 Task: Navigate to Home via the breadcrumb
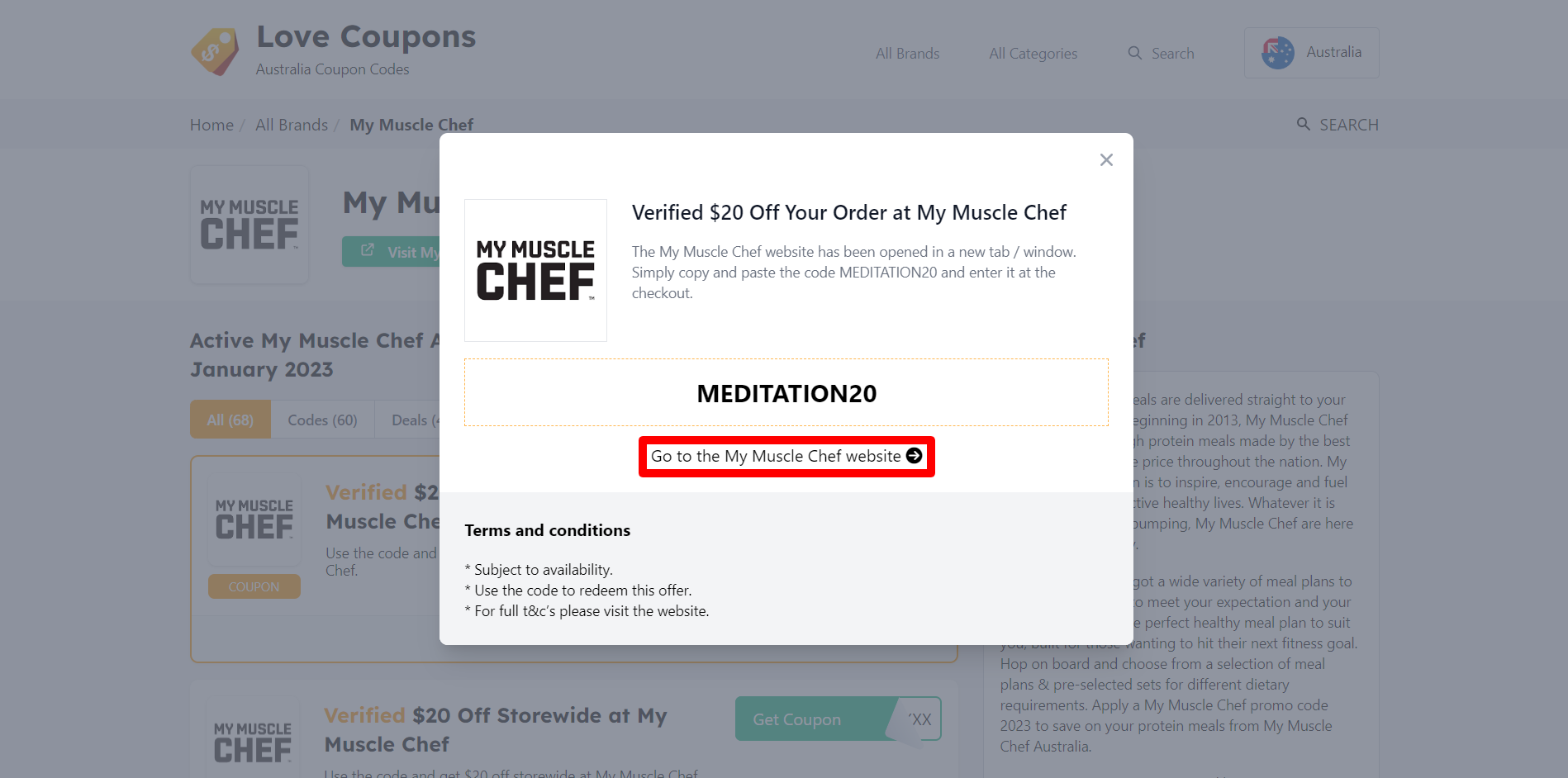tap(211, 124)
